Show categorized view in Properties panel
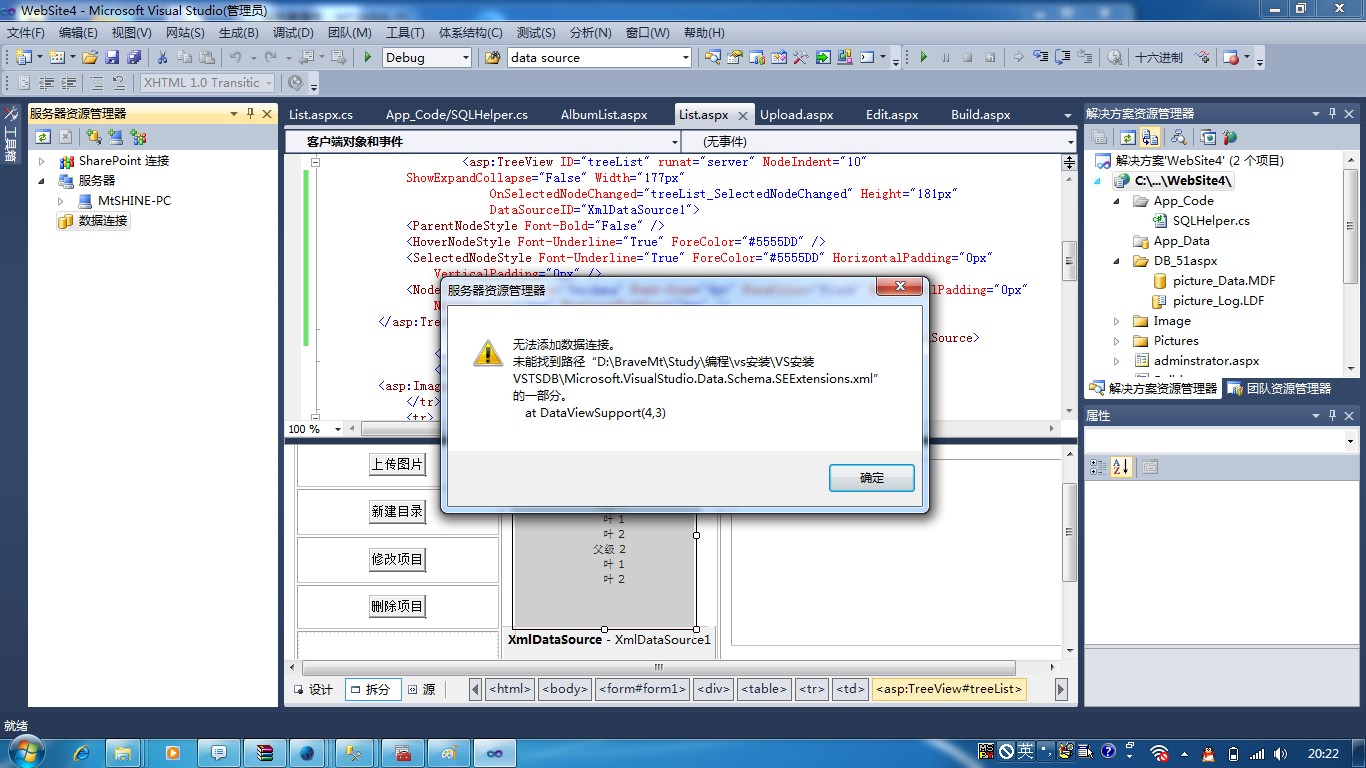The image size is (1366, 768). tap(1097, 467)
